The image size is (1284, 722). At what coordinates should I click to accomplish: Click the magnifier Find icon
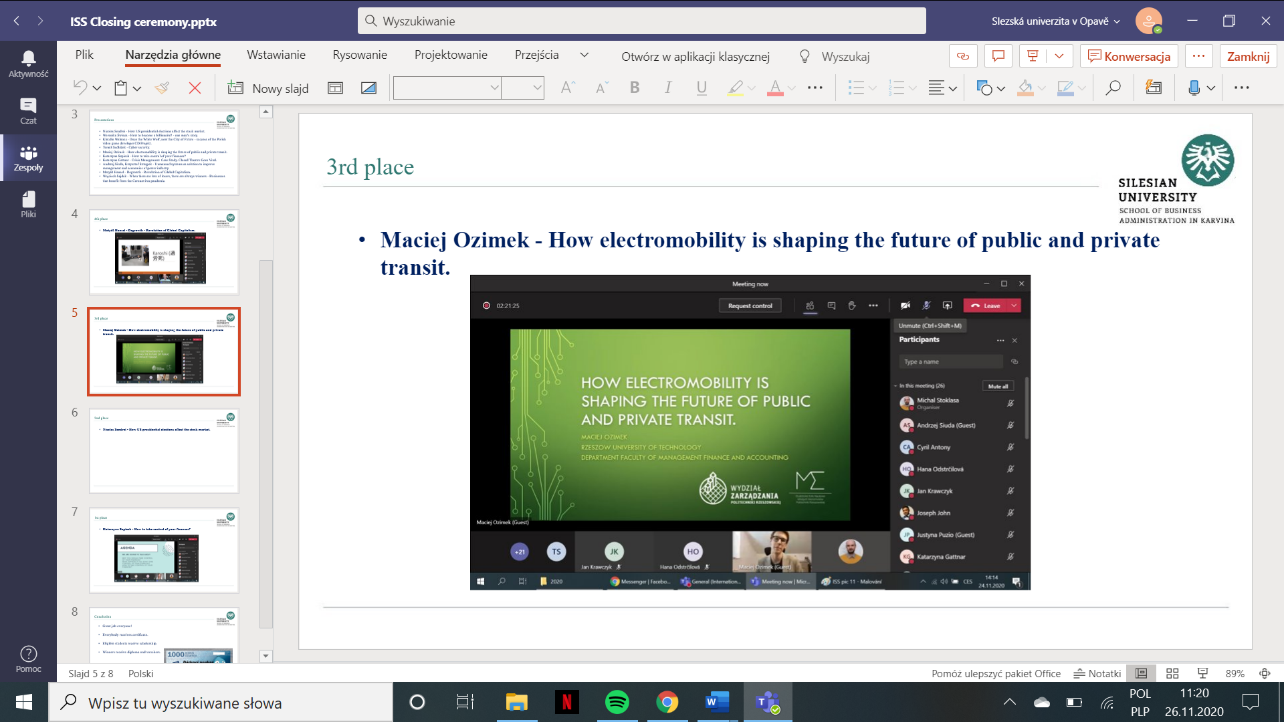coord(1113,88)
